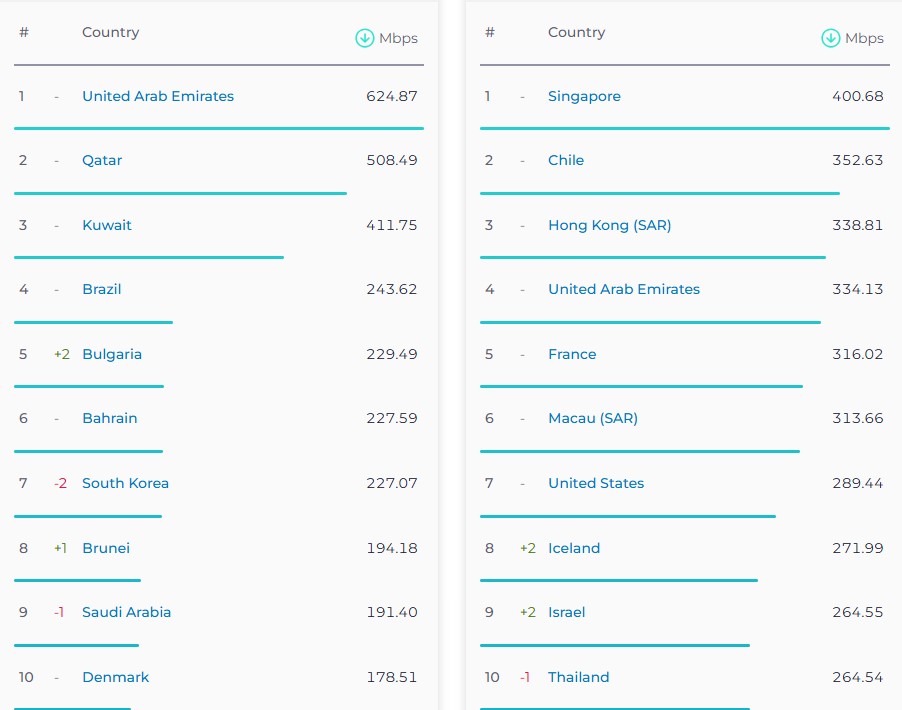The image size is (902, 710).
Task: Click the download arrow icon above 624.87 Mbps
Action: pos(365,38)
